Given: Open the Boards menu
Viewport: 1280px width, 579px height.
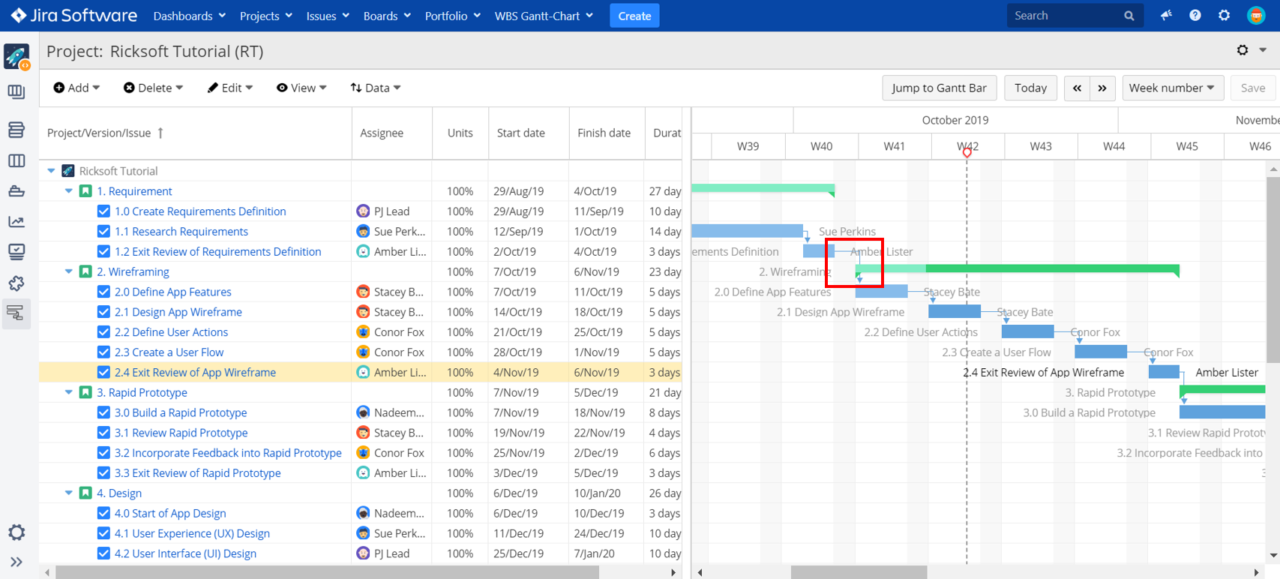Looking at the screenshot, I should pyautogui.click(x=386, y=16).
